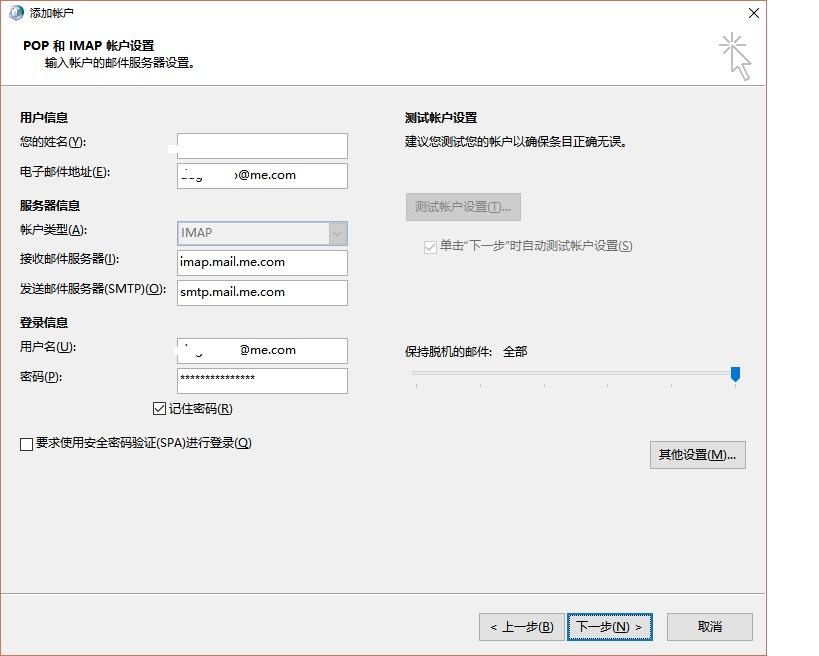The width and height of the screenshot is (819, 656).
Task: Click the 下一步(N) button
Action: coord(610,627)
